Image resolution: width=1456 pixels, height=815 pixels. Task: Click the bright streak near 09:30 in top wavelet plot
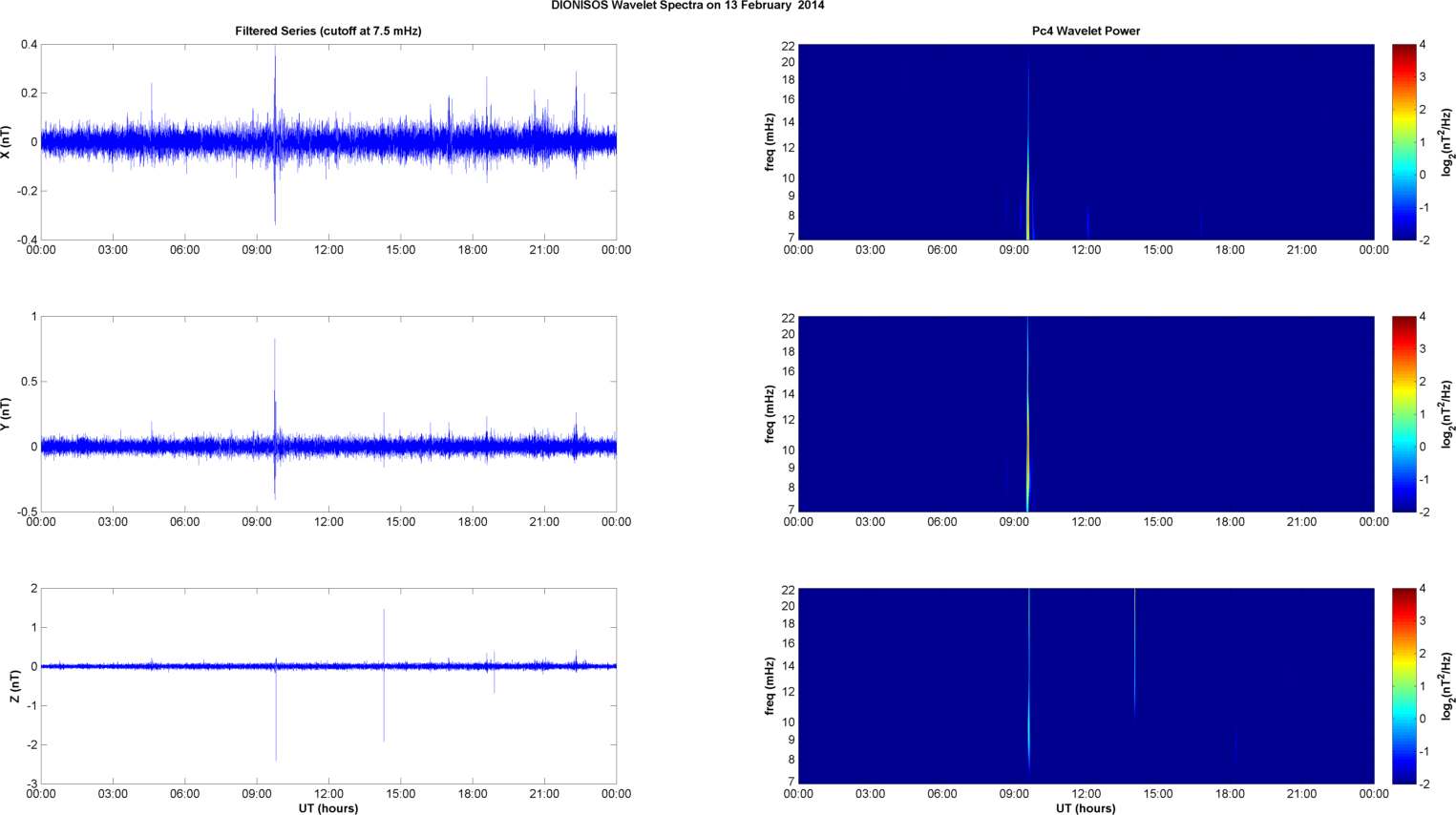[1028, 191]
